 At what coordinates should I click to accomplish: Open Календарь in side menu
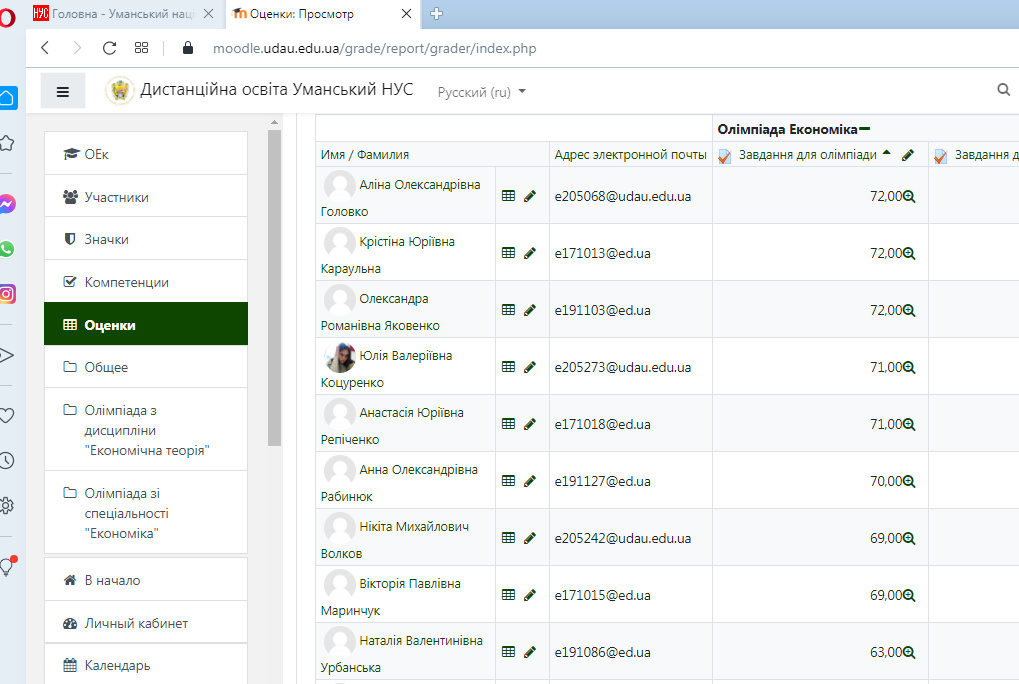[146, 665]
